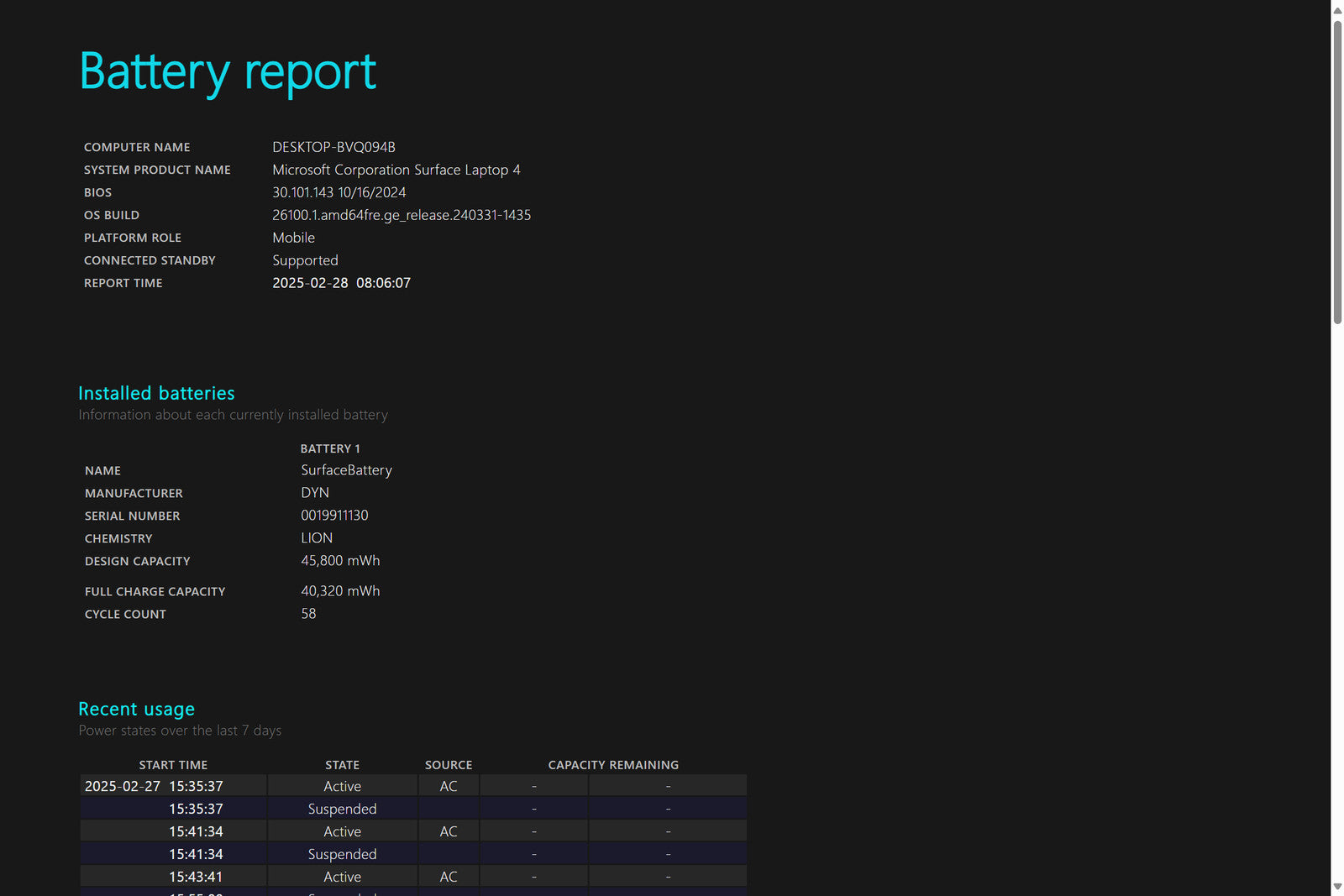The width and height of the screenshot is (1344, 896).
Task: Click chemistry value LION
Action: coord(317,538)
